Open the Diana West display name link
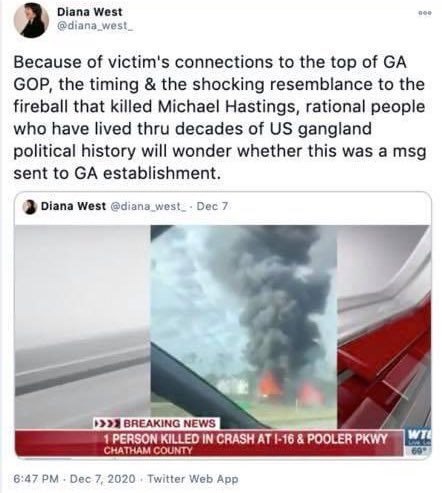 pos(89,12)
